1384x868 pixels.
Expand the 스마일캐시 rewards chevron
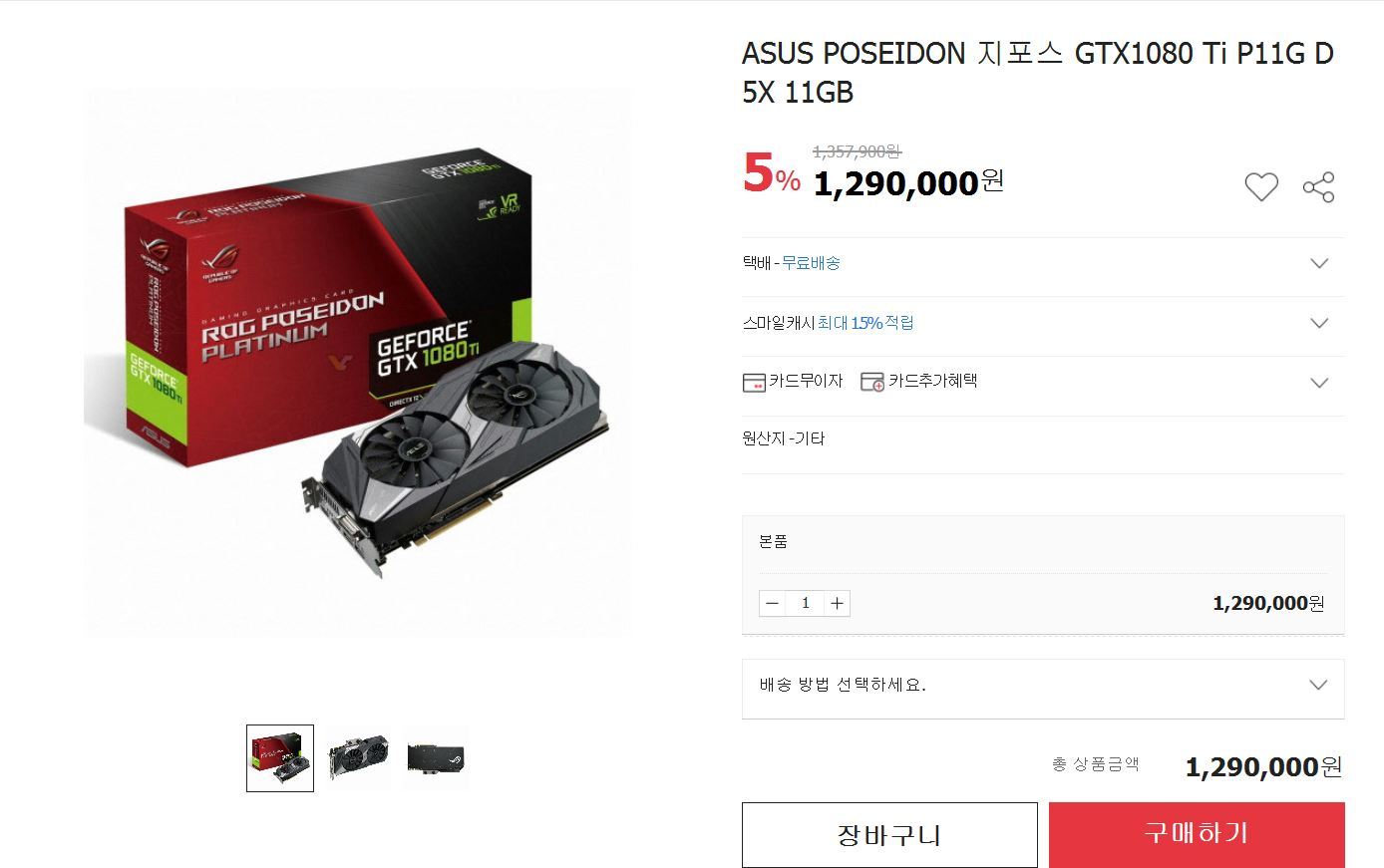1318,323
